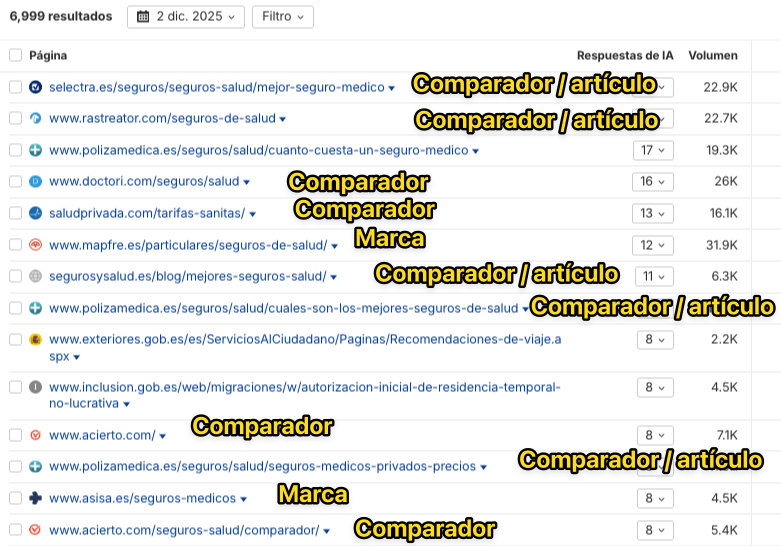
Task: Expand URL menu arrow for asisa.es
Action: click(243, 499)
